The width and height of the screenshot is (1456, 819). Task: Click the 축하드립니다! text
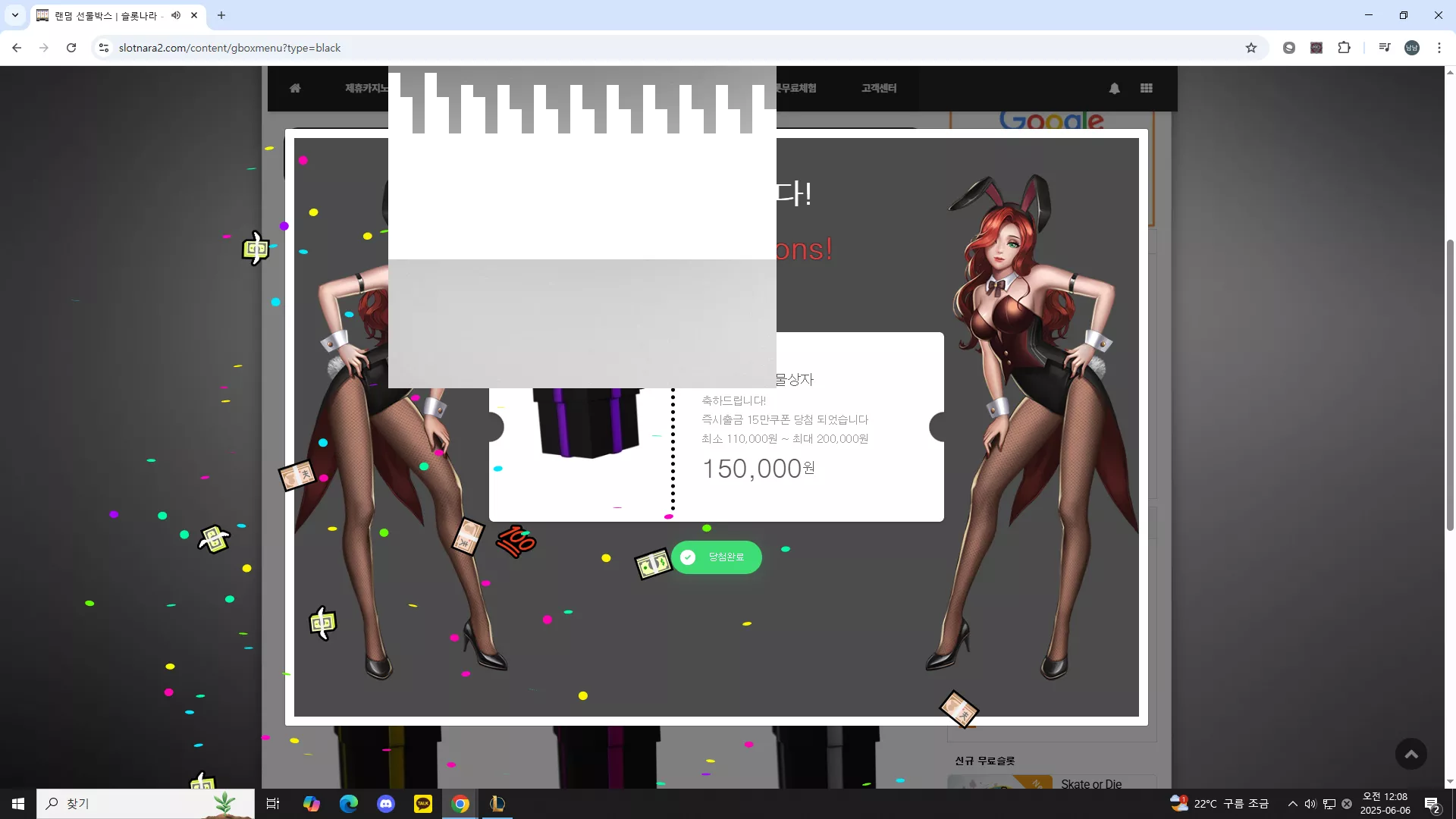[x=733, y=400]
